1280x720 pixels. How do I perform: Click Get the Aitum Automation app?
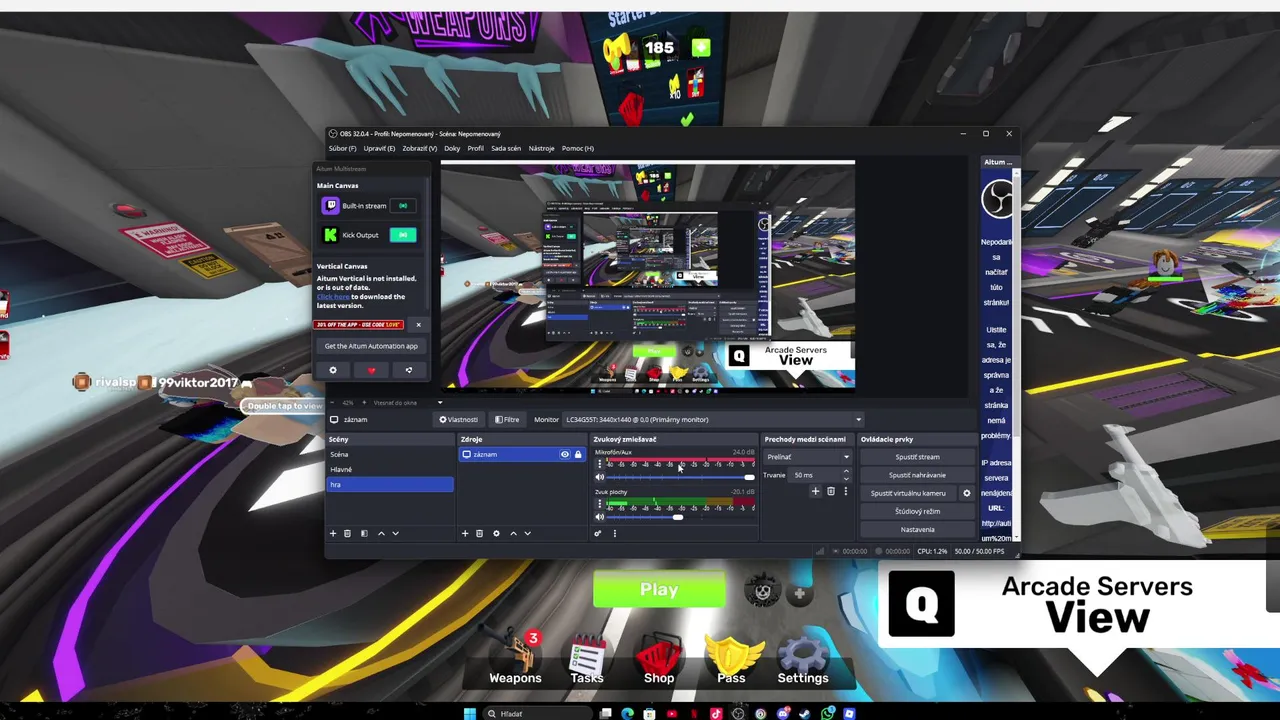(371, 346)
